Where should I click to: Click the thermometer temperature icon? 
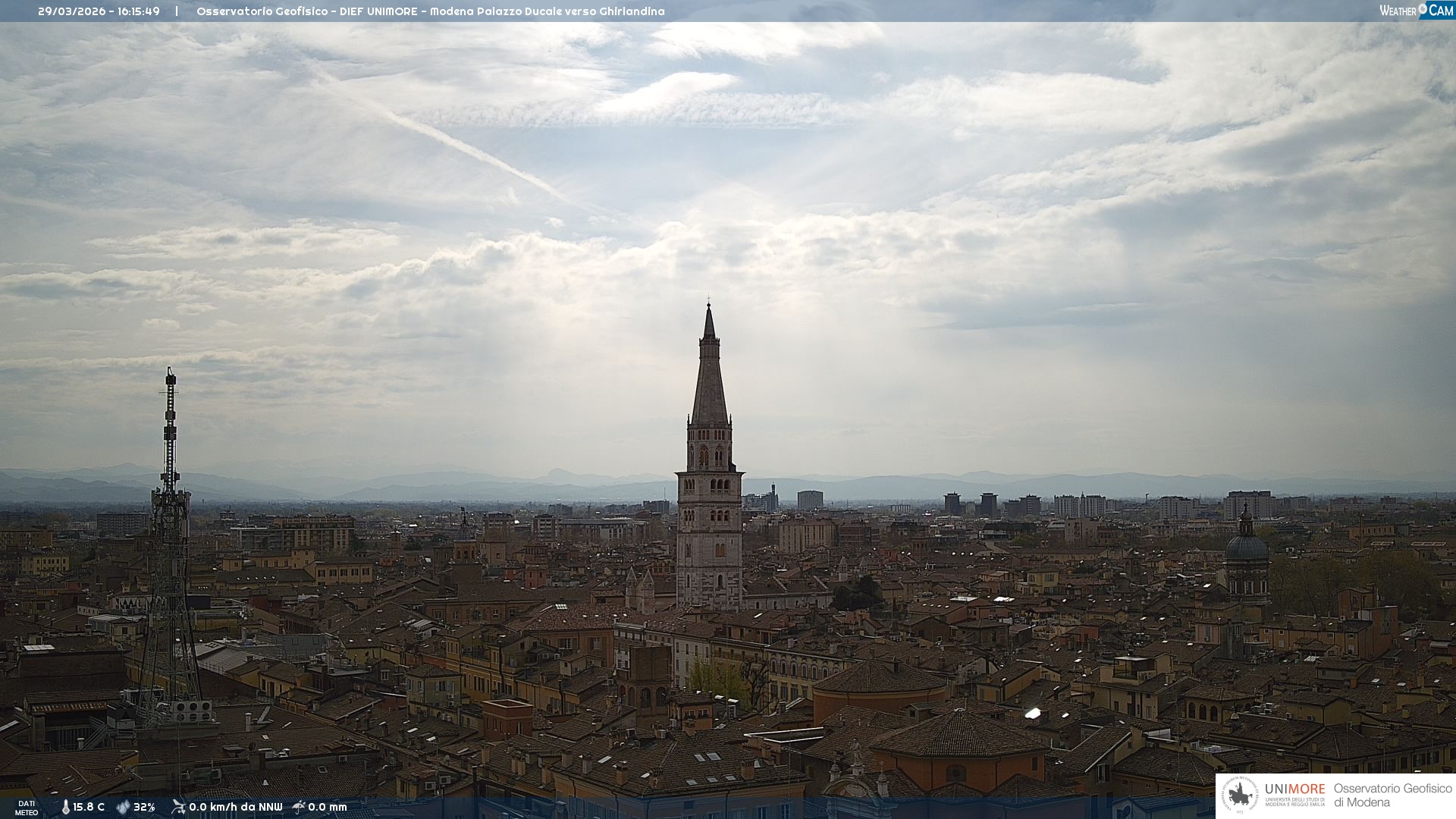pyautogui.click(x=65, y=807)
